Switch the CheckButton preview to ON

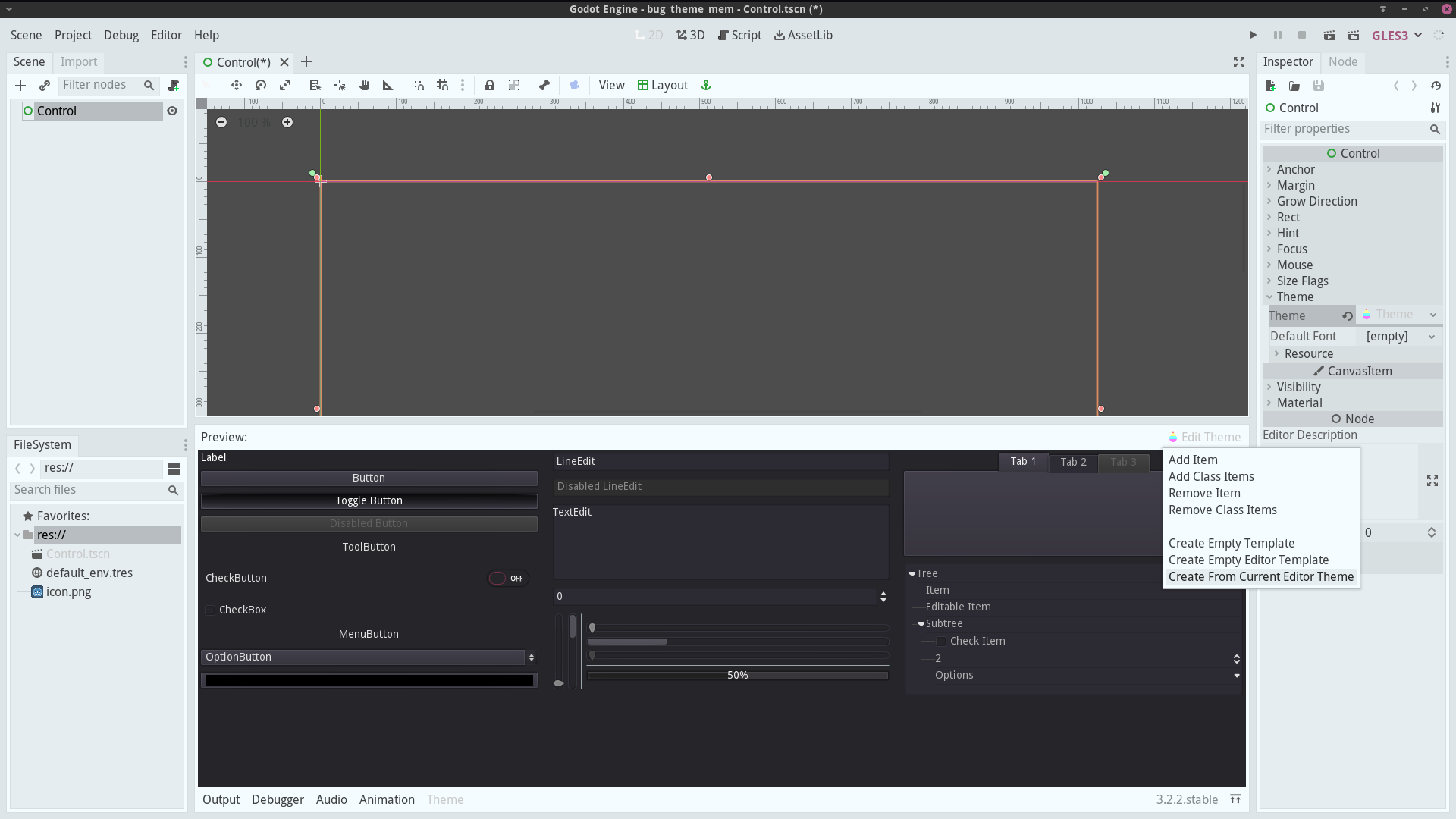507,578
